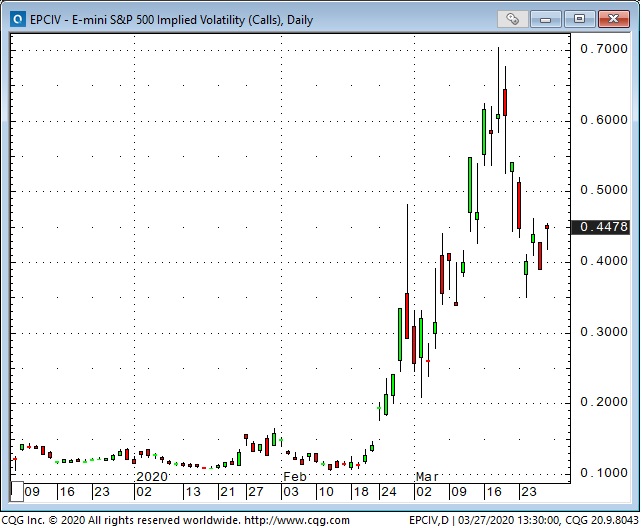Screen dimensions: 642x528
Task: Click the small box at time axis left corner
Action: point(17,491)
